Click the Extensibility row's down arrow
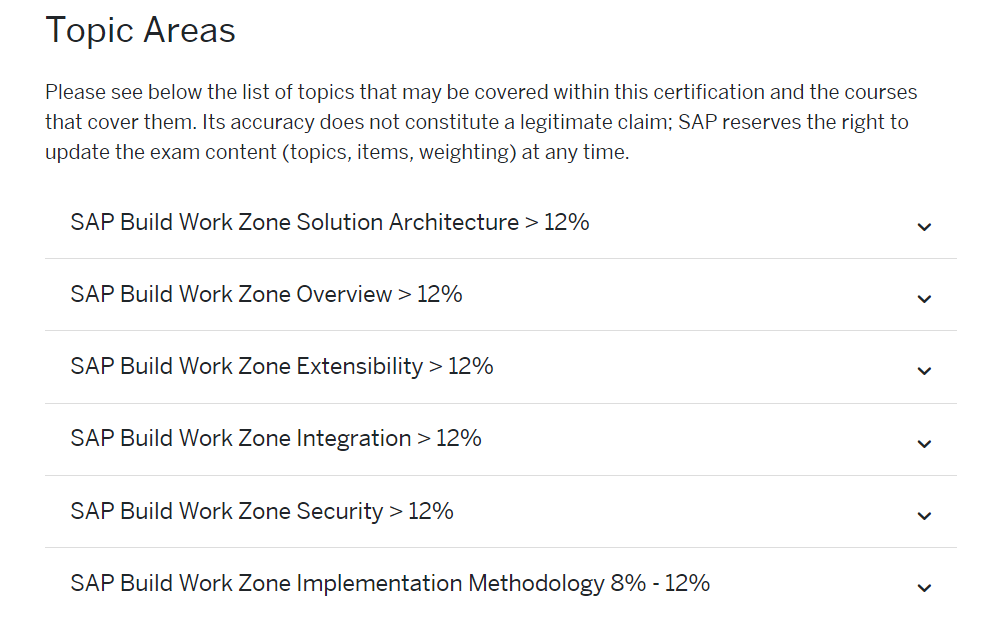 (924, 371)
